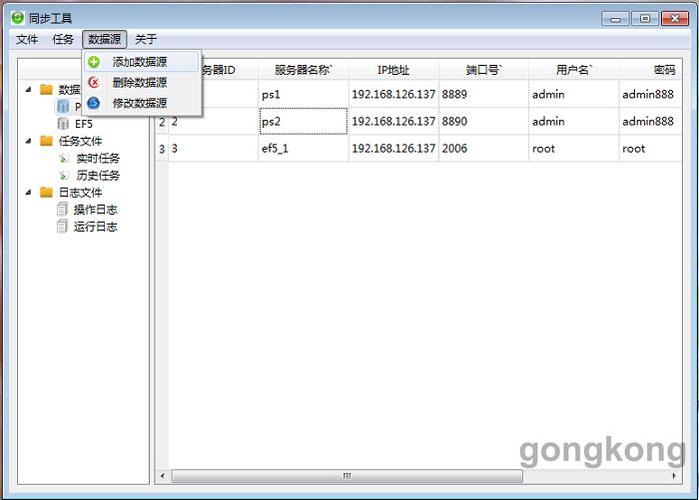This screenshot has height=500, width=699.
Task: Click the 操作日志 document icon
Action: (62, 209)
